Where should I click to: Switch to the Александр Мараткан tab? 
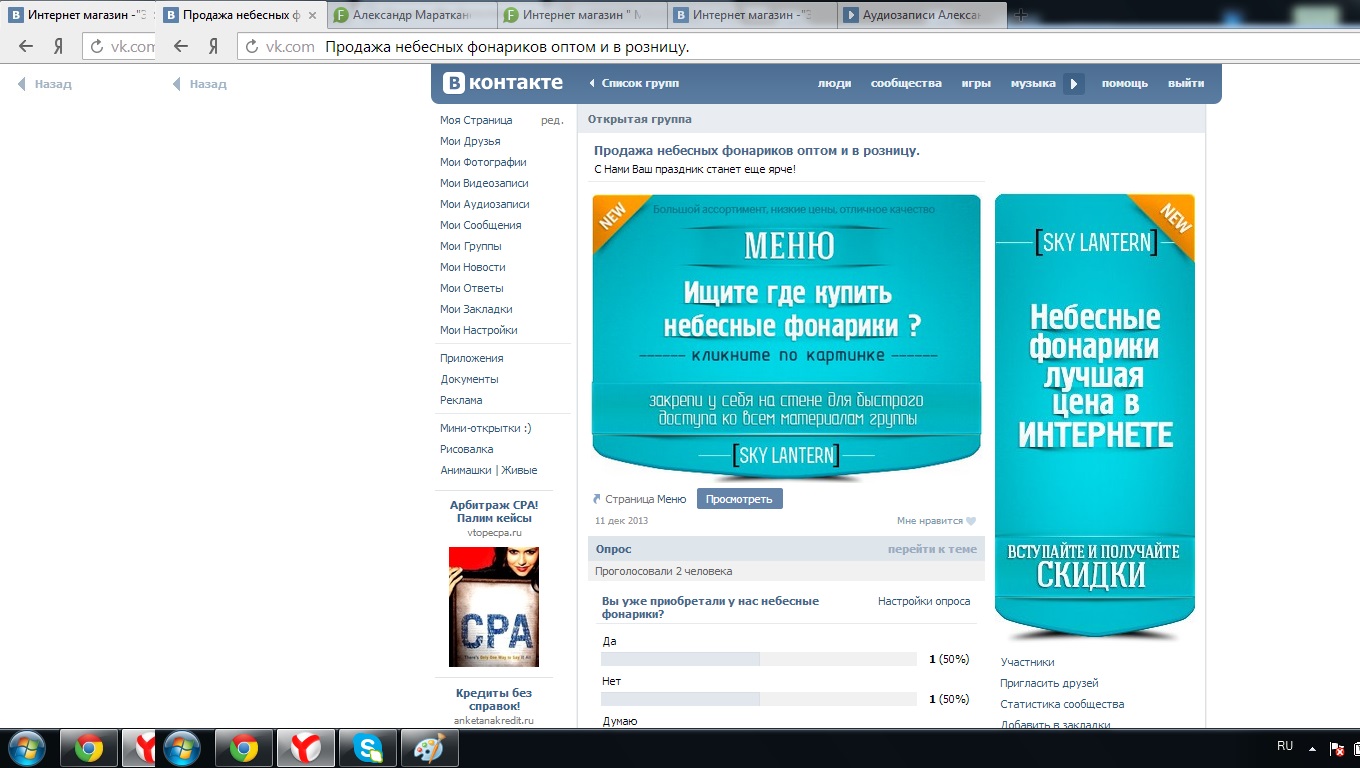411,15
